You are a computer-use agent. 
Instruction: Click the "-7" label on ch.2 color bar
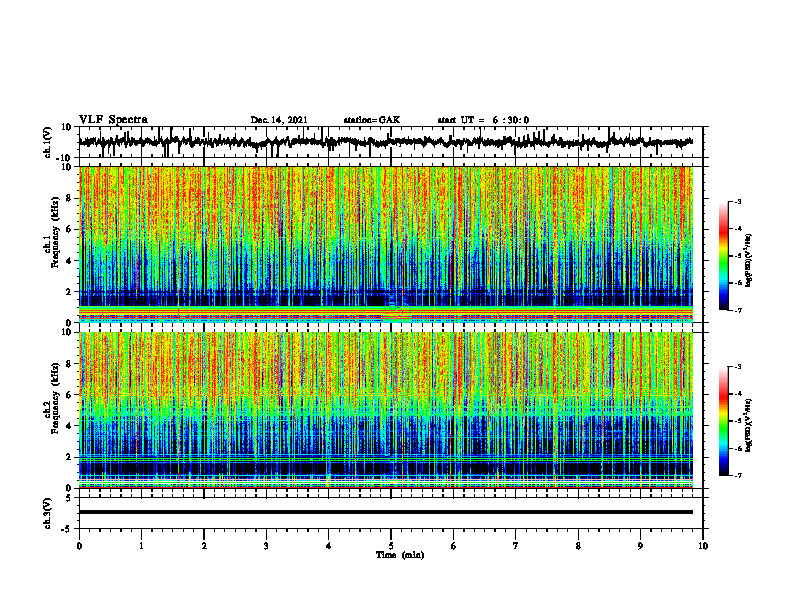coord(738,476)
